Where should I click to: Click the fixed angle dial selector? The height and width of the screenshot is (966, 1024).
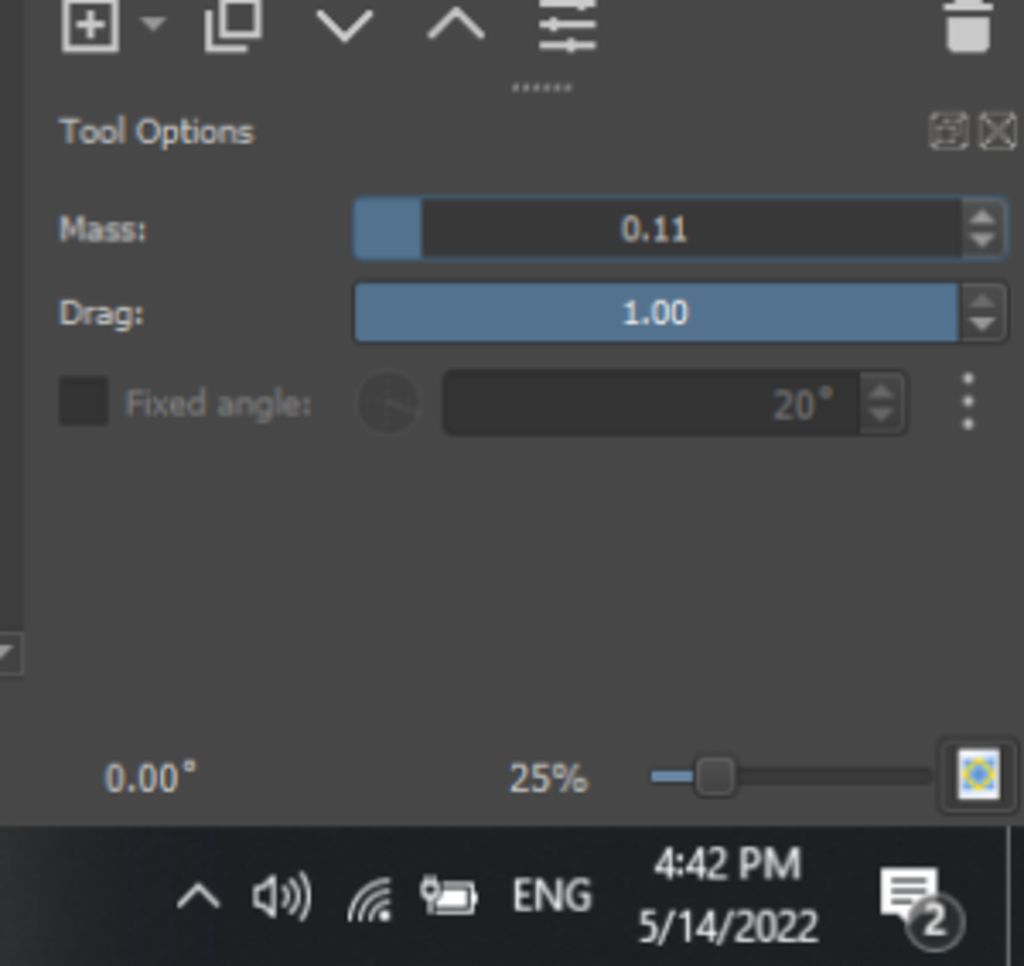click(x=388, y=403)
